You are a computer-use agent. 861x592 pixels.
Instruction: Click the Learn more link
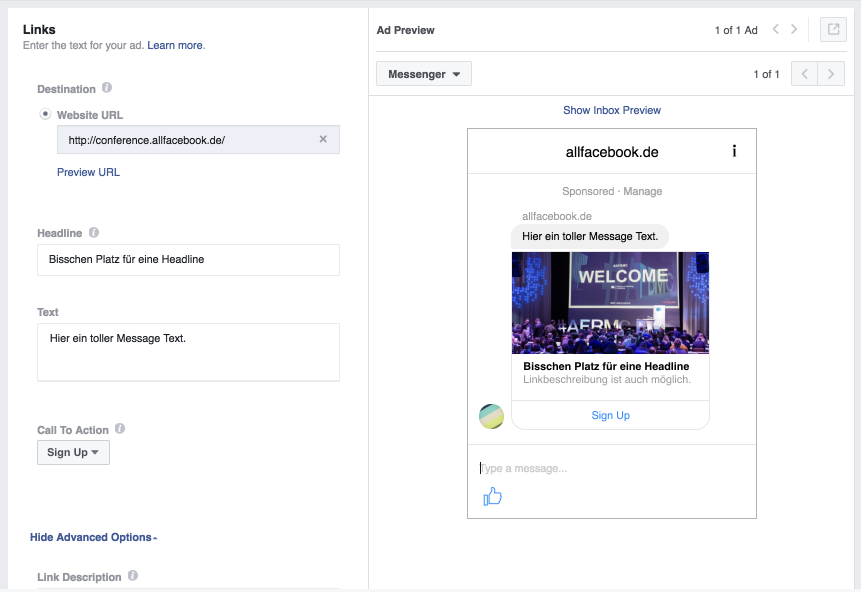(x=175, y=46)
